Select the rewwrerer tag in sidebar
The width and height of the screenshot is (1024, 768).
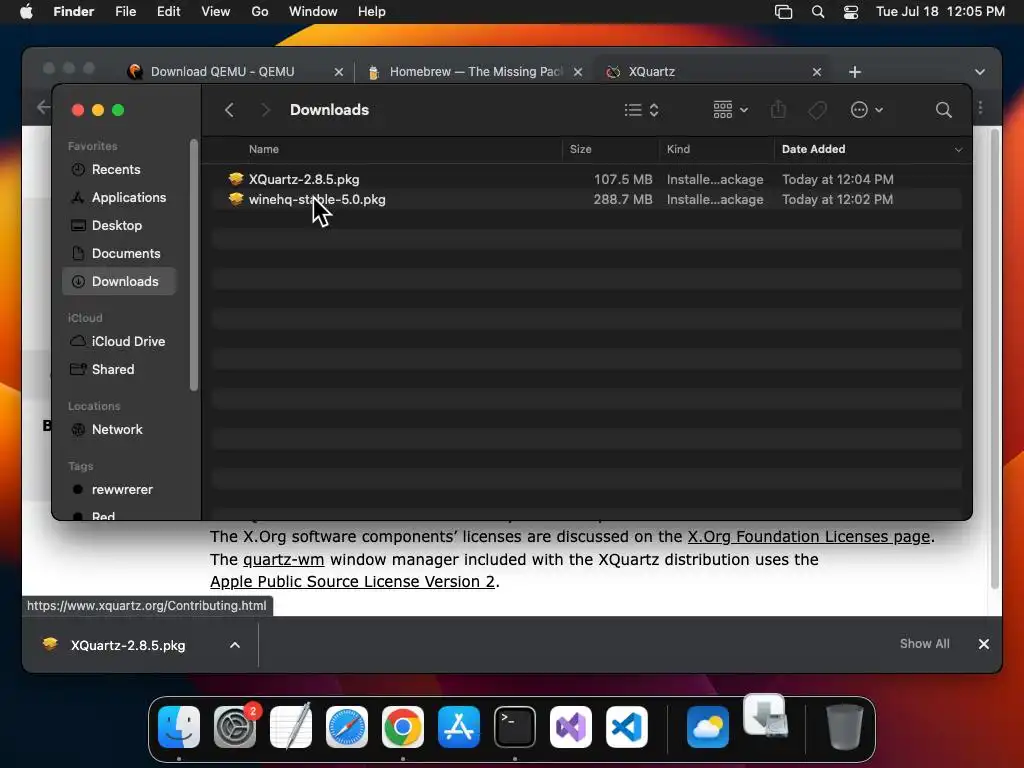[x=119, y=490]
